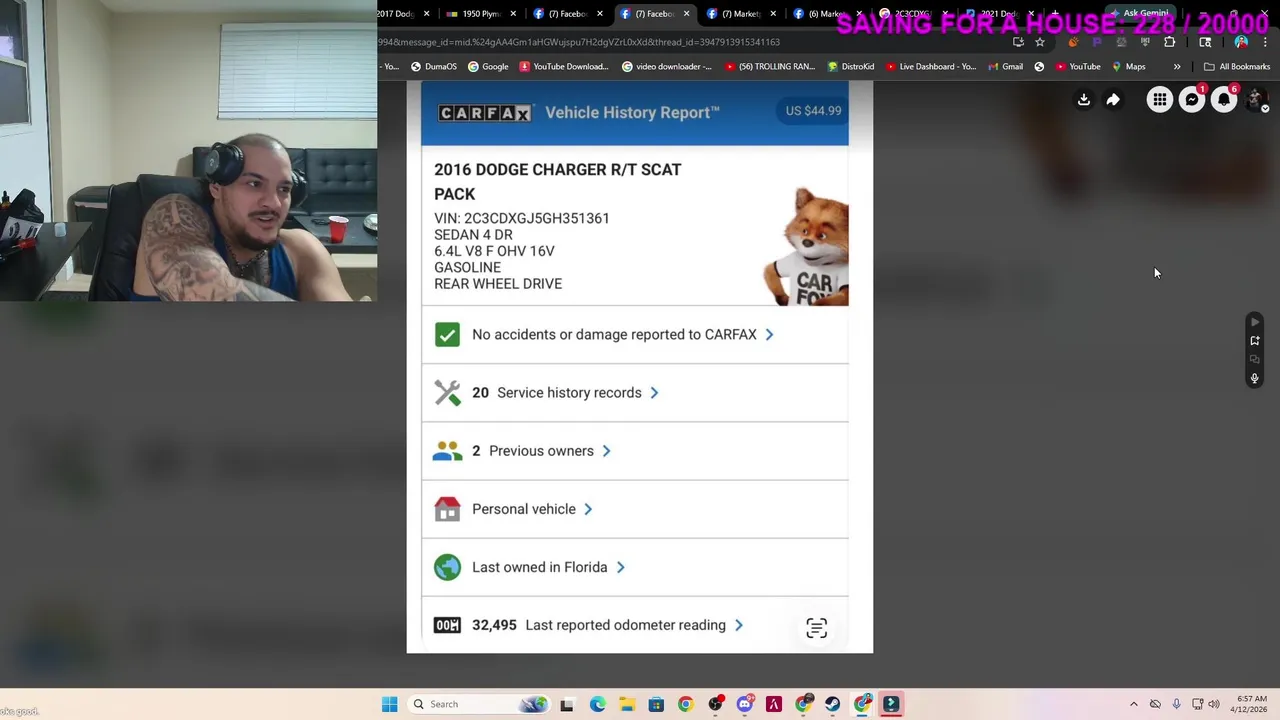Click the Car Fox mascot image
Screen dimensions: 1280x720
pos(806,246)
